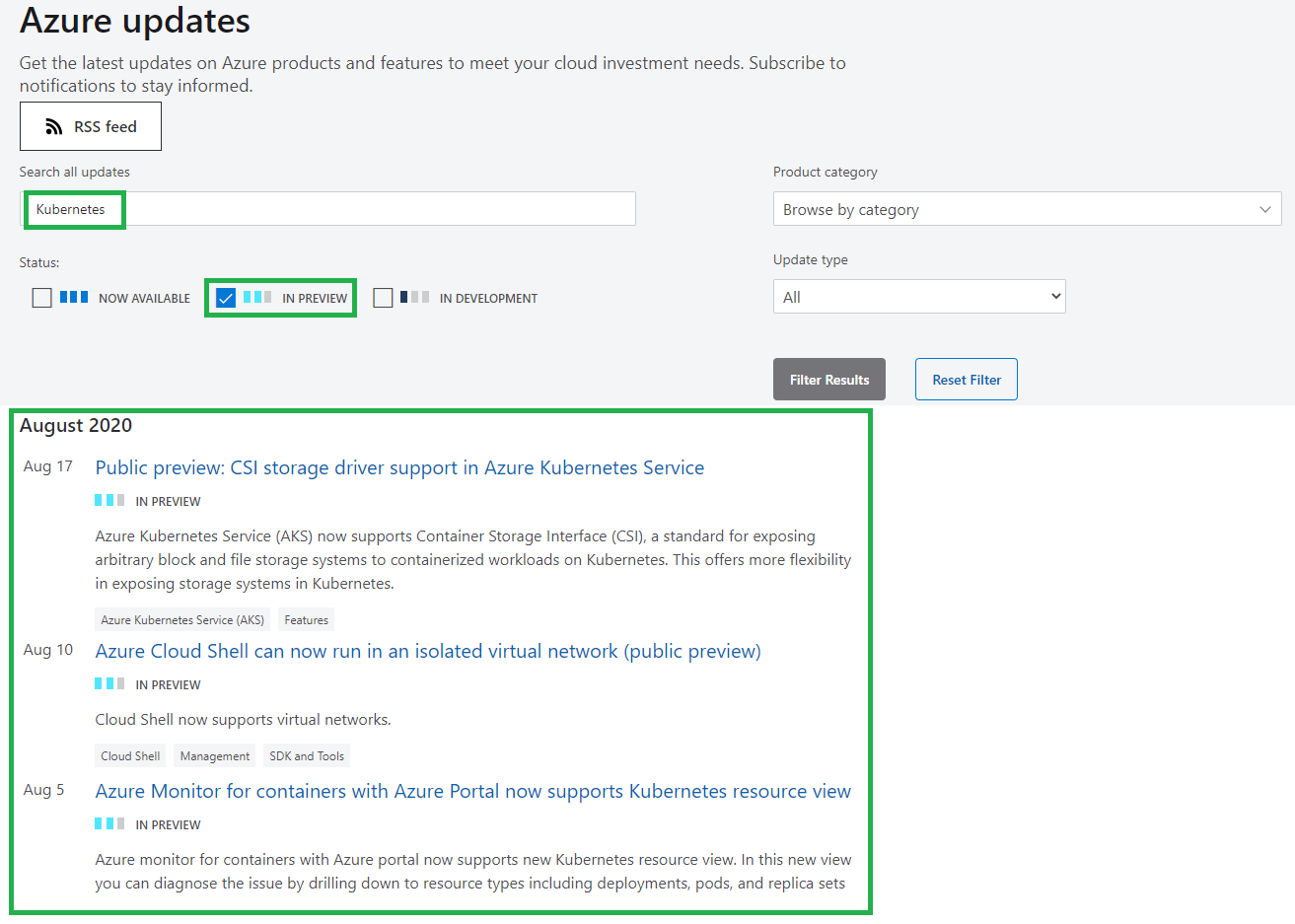Click the IN DEVELOPMENT status bars icon

[x=416, y=297]
